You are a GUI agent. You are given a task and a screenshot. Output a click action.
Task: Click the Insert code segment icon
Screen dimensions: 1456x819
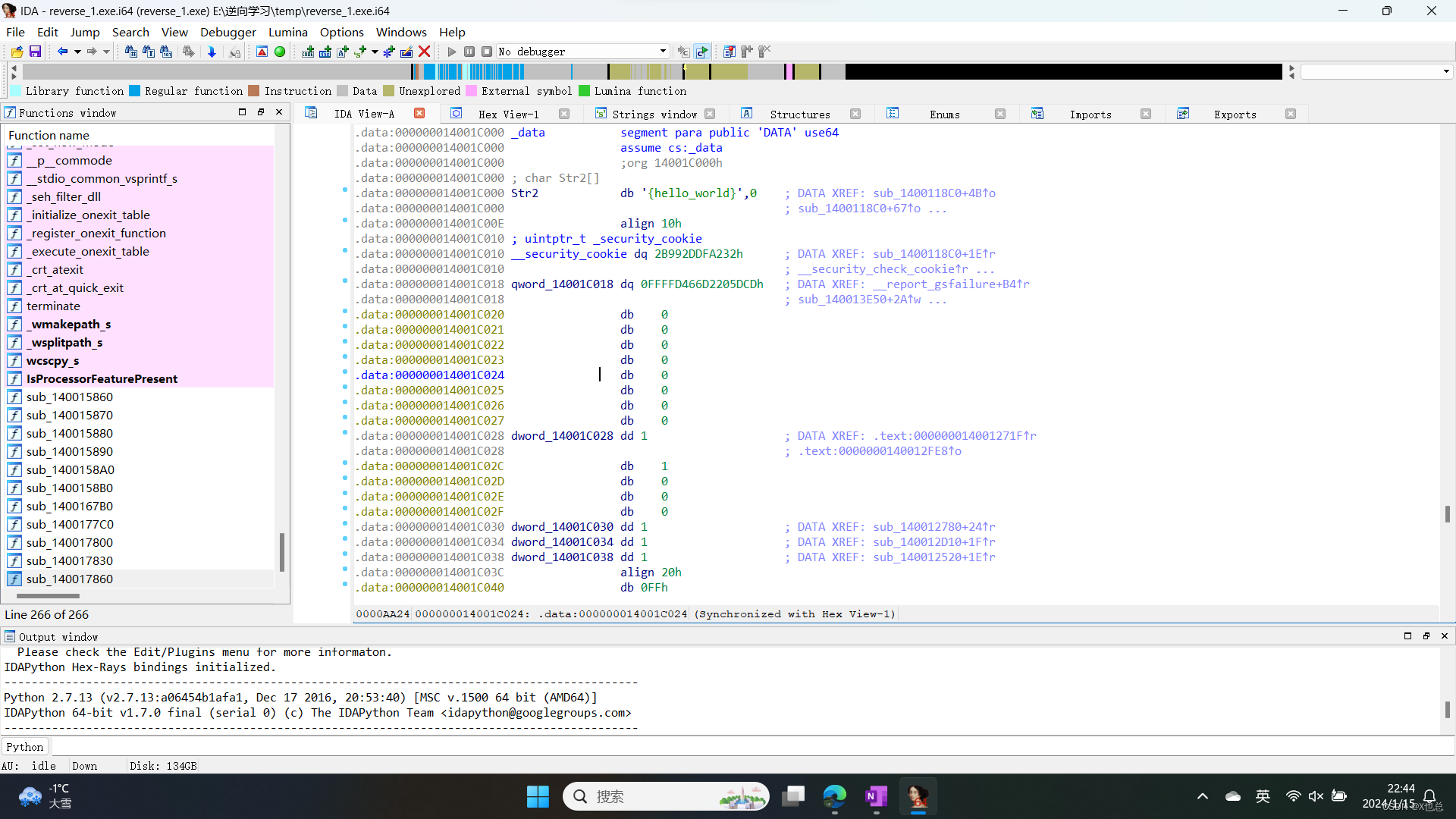[x=308, y=52]
